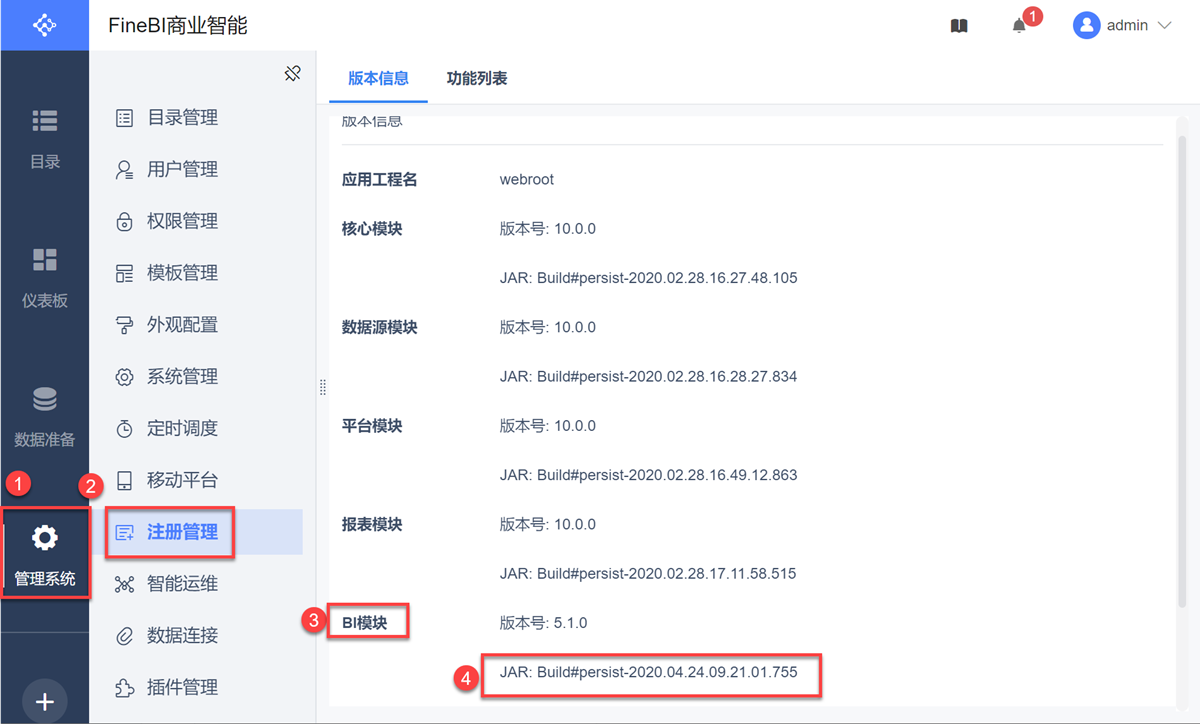Click the vertical scrollbar of version panel
The width and height of the screenshot is (1200, 724).
point(1181,370)
